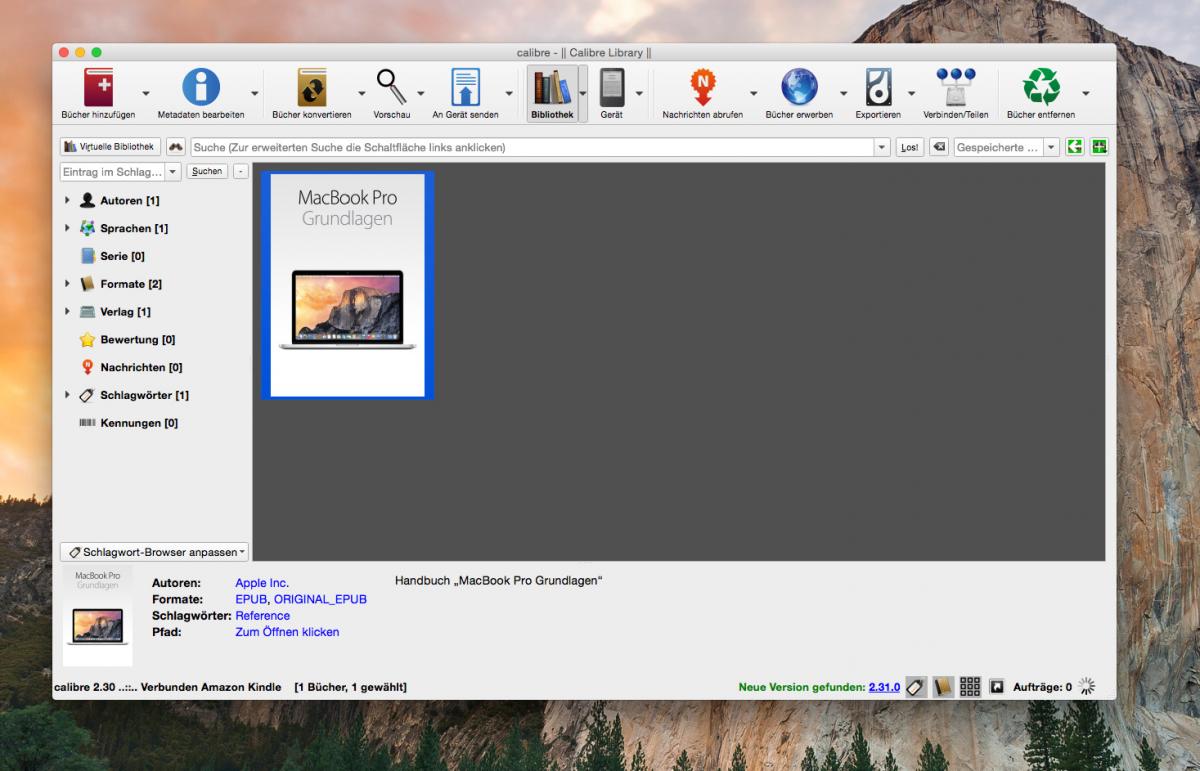The width and height of the screenshot is (1200, 771).
Task: Click the Exportieren disk icon
Action: point(878,88)
